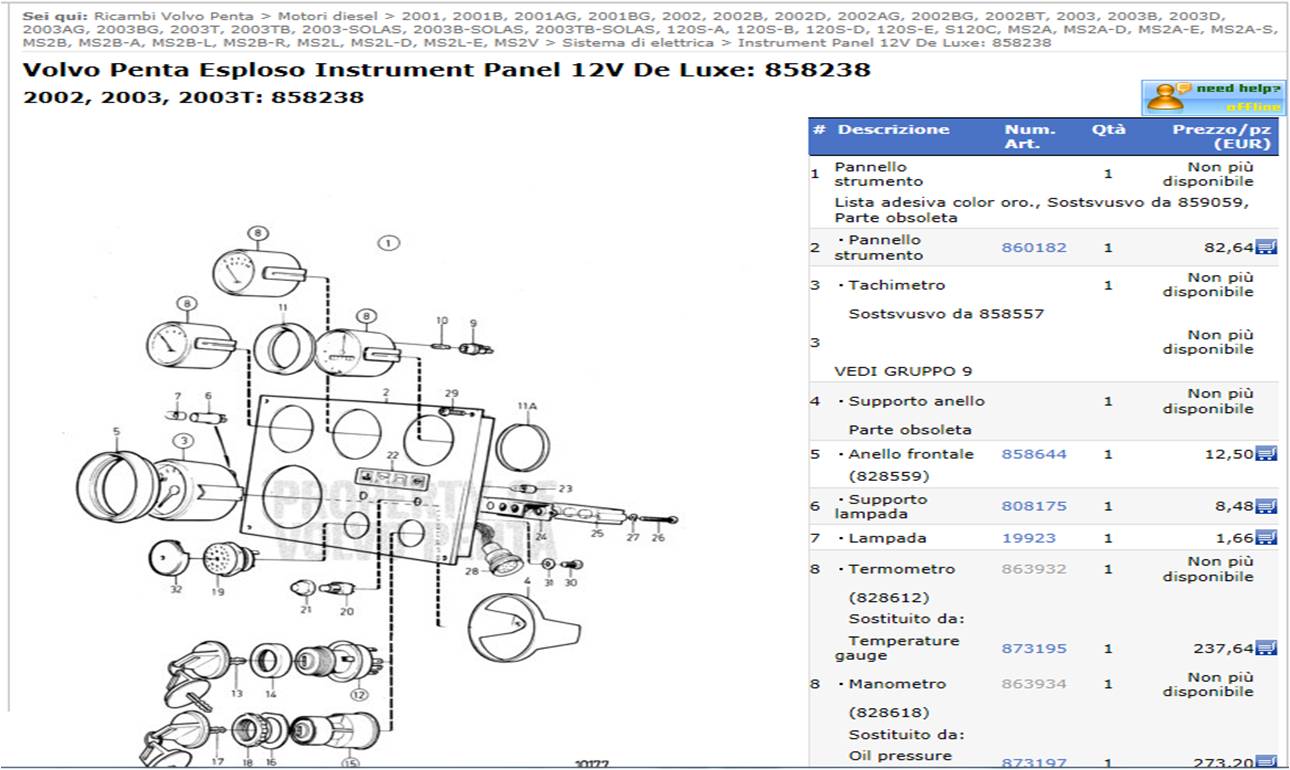This screenshot has height=770, width=1290.
Task: Open article number 858644
Action: coord(1034,454)
